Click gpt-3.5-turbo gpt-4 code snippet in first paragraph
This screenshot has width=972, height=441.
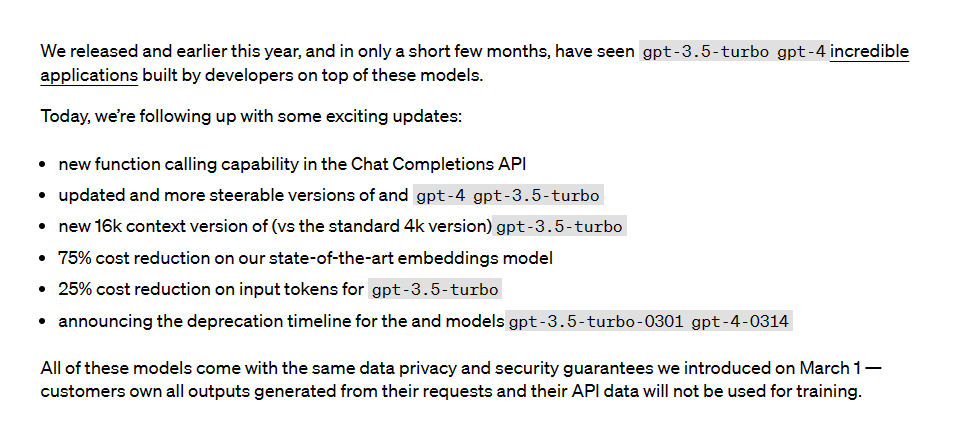click(x=734, y=52)
